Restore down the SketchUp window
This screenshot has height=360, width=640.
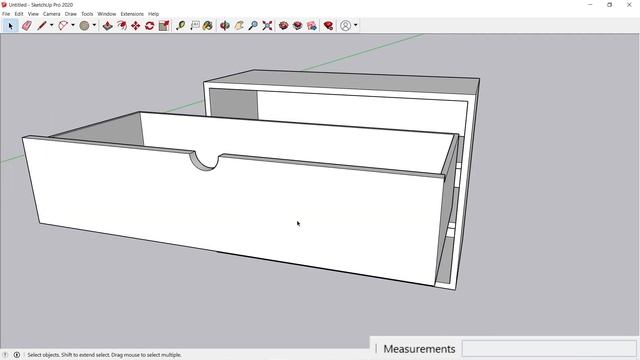click(x=609, y=4)
